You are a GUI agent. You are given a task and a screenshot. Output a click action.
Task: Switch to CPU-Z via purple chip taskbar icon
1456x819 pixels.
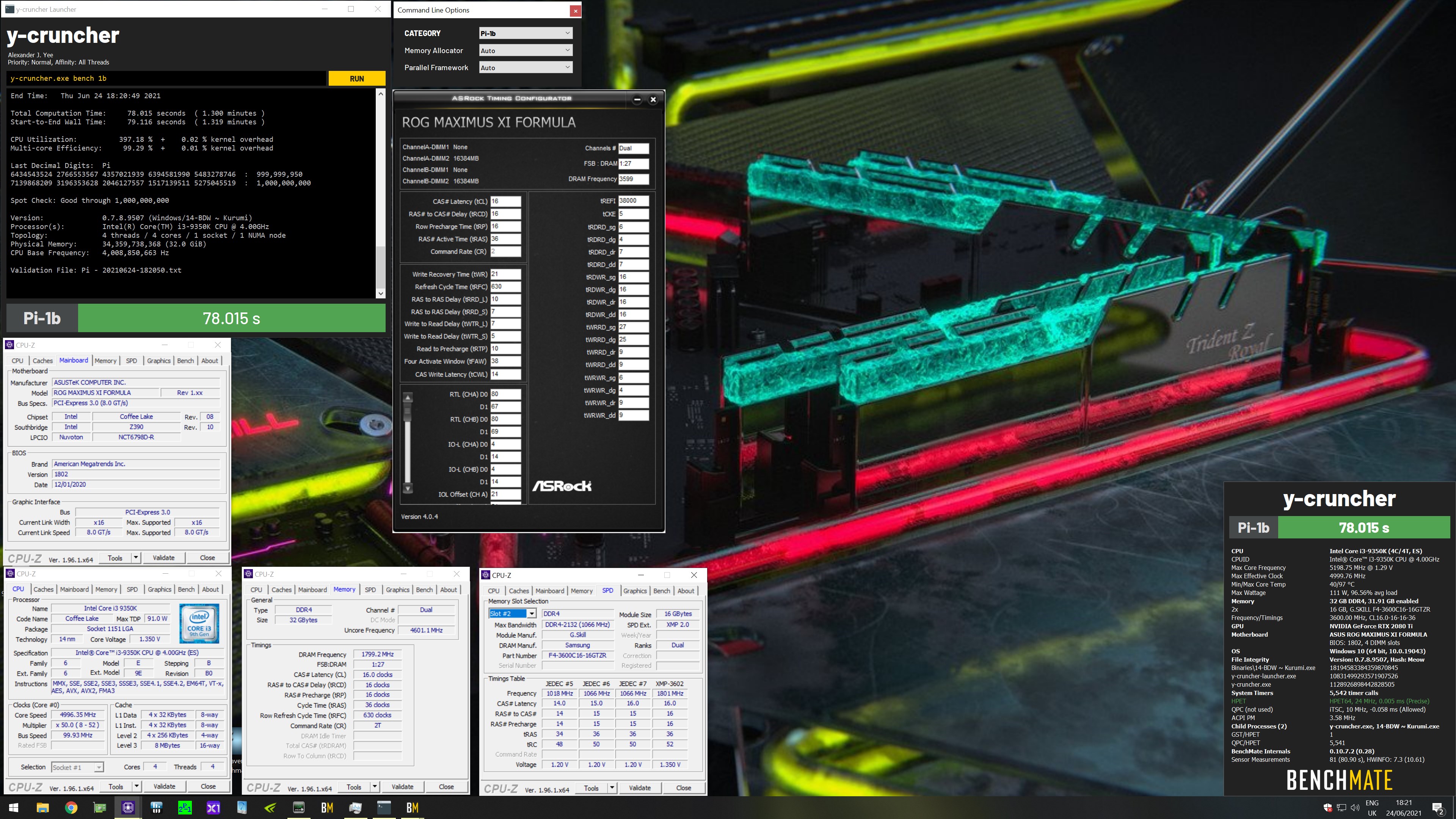click(x=128, y=808)
